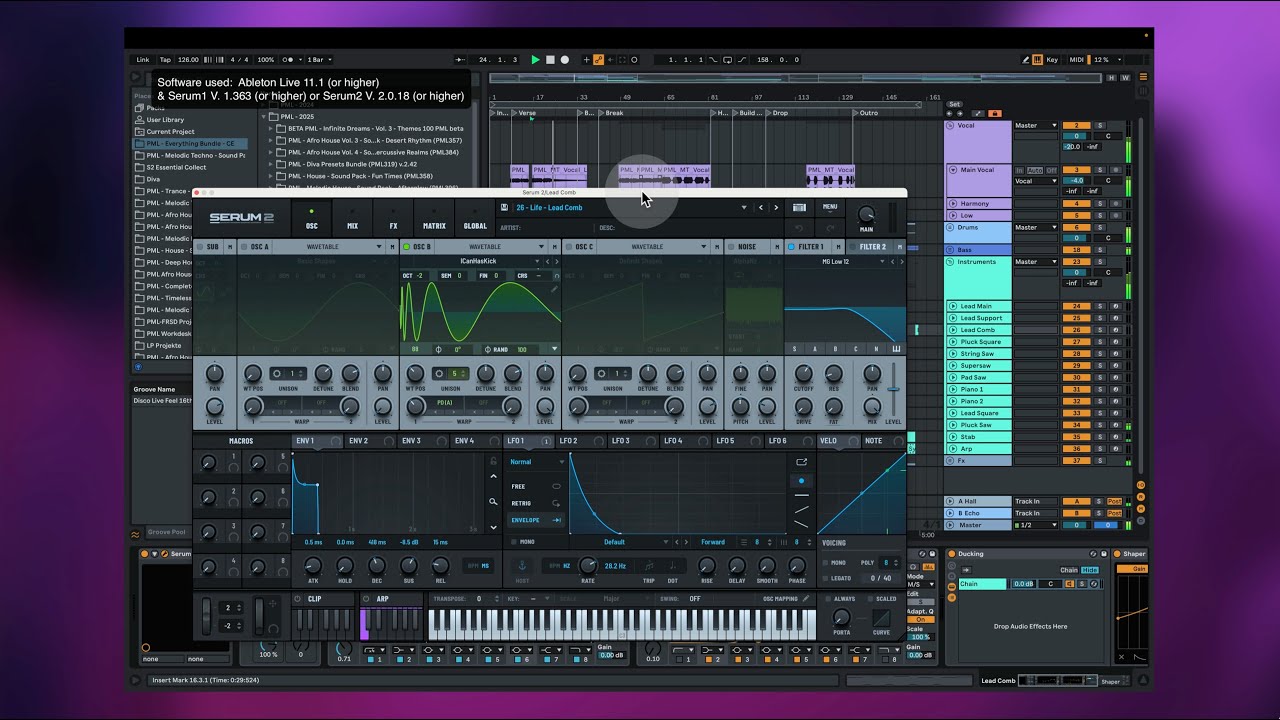The width and height of the screenshot is (1280, 720).
Task: Open Serum MATRIX tab
Action: pyautogui.click(x=434, y=218)
